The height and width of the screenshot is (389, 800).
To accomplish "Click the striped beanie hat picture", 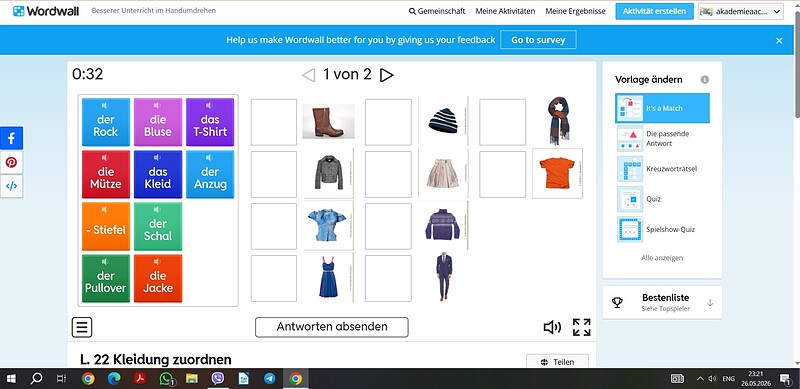I will 443,121.
